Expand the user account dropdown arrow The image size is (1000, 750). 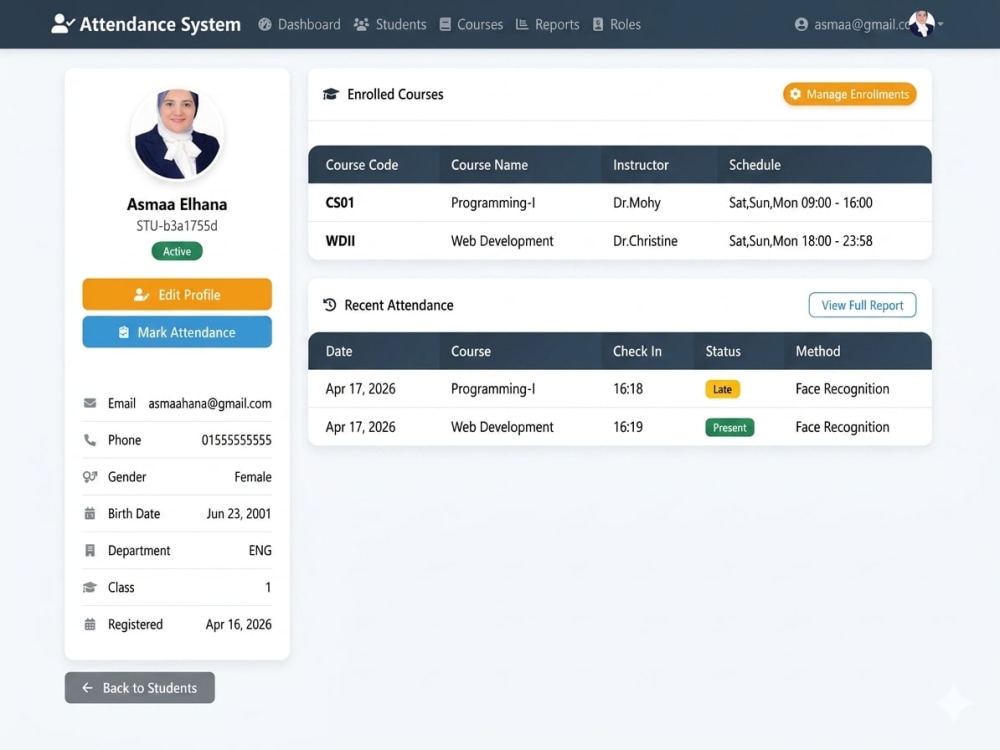(940, 24)
